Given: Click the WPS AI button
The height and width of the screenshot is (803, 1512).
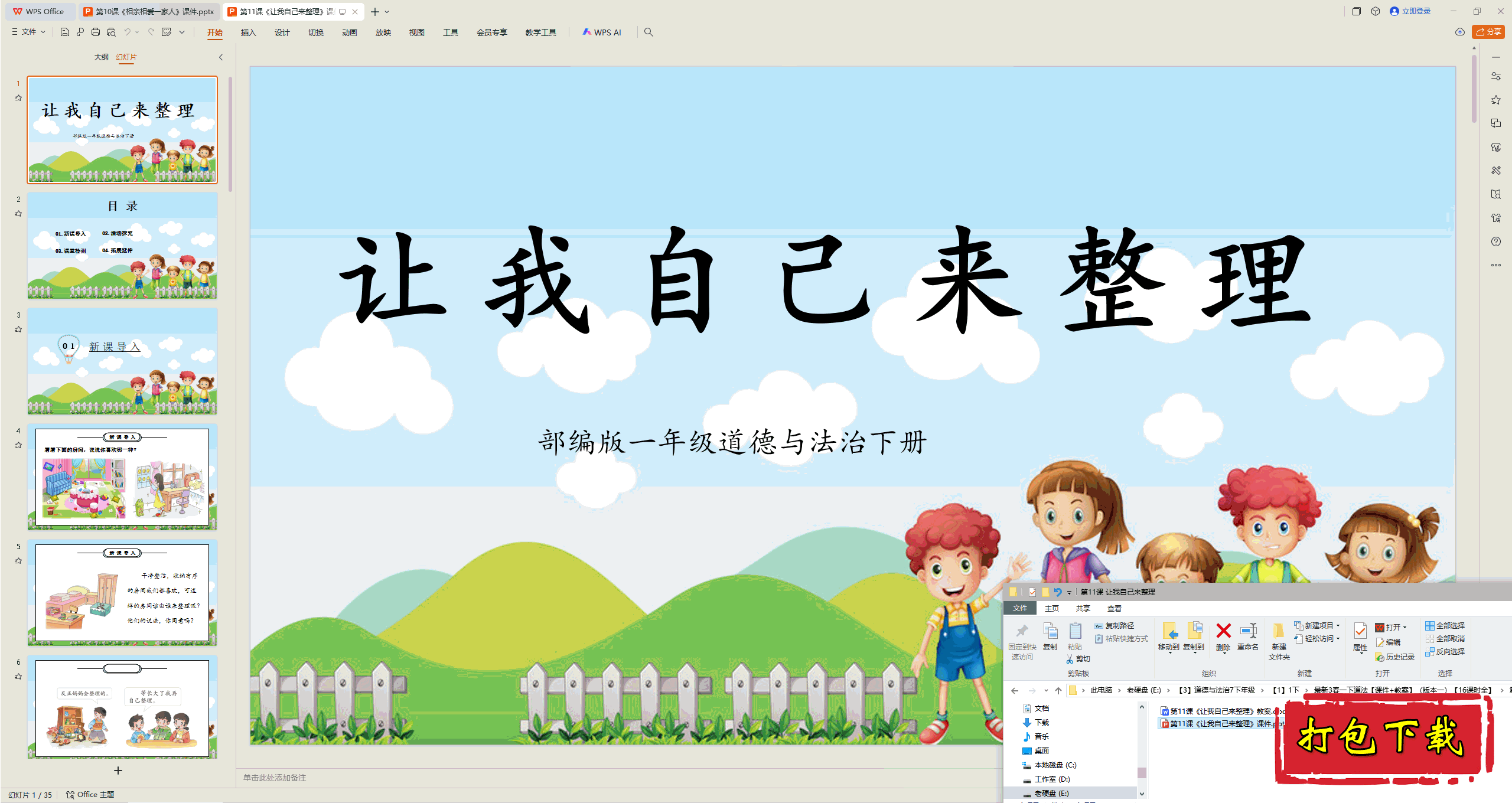Looking at the screenshot, I should (602, 32).
